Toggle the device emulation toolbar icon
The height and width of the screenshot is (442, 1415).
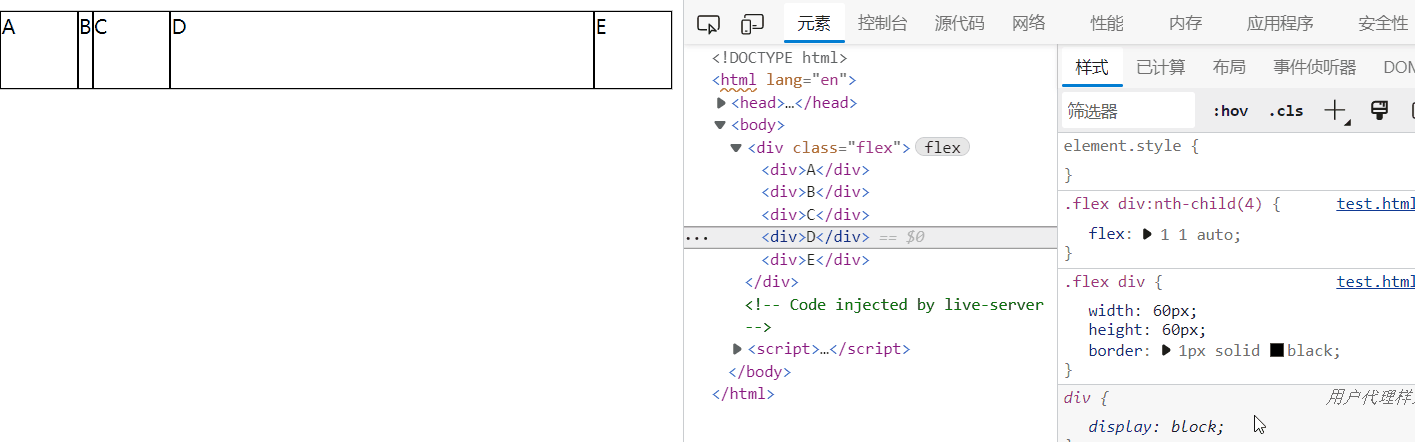752,24
